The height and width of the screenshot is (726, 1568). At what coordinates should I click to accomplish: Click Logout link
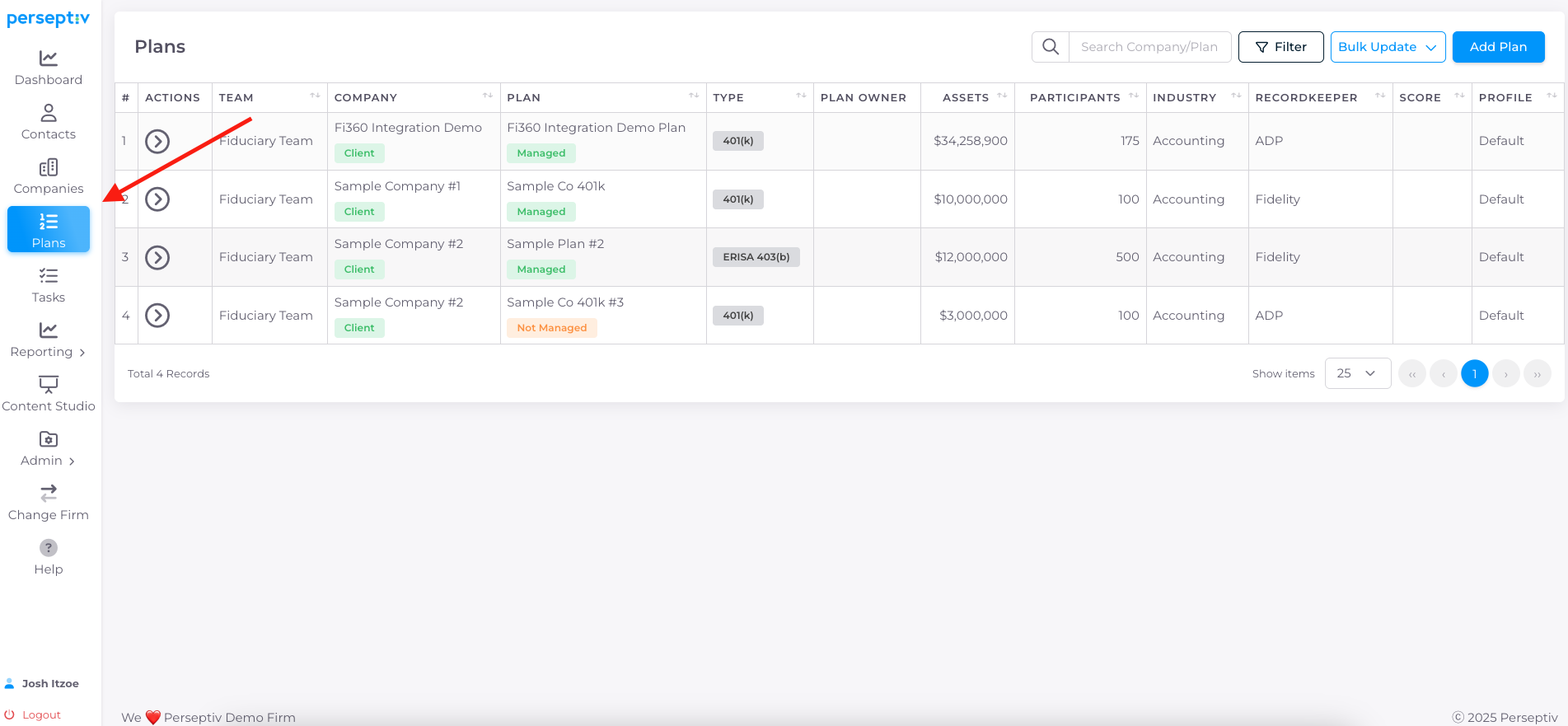pyautogui.click(x=41, y=714)
